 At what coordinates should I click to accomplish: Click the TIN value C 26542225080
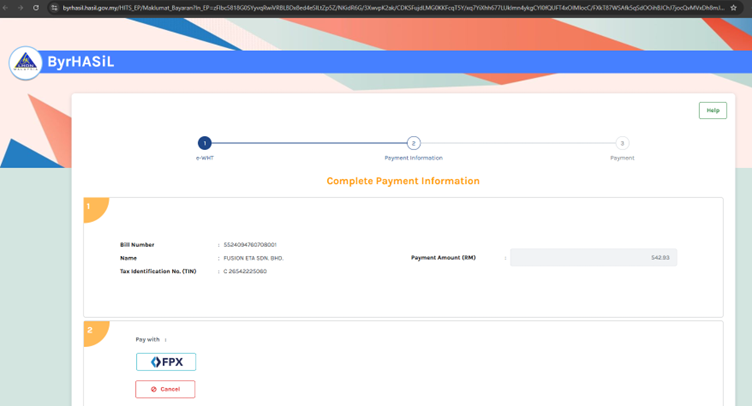click(245, 271)
